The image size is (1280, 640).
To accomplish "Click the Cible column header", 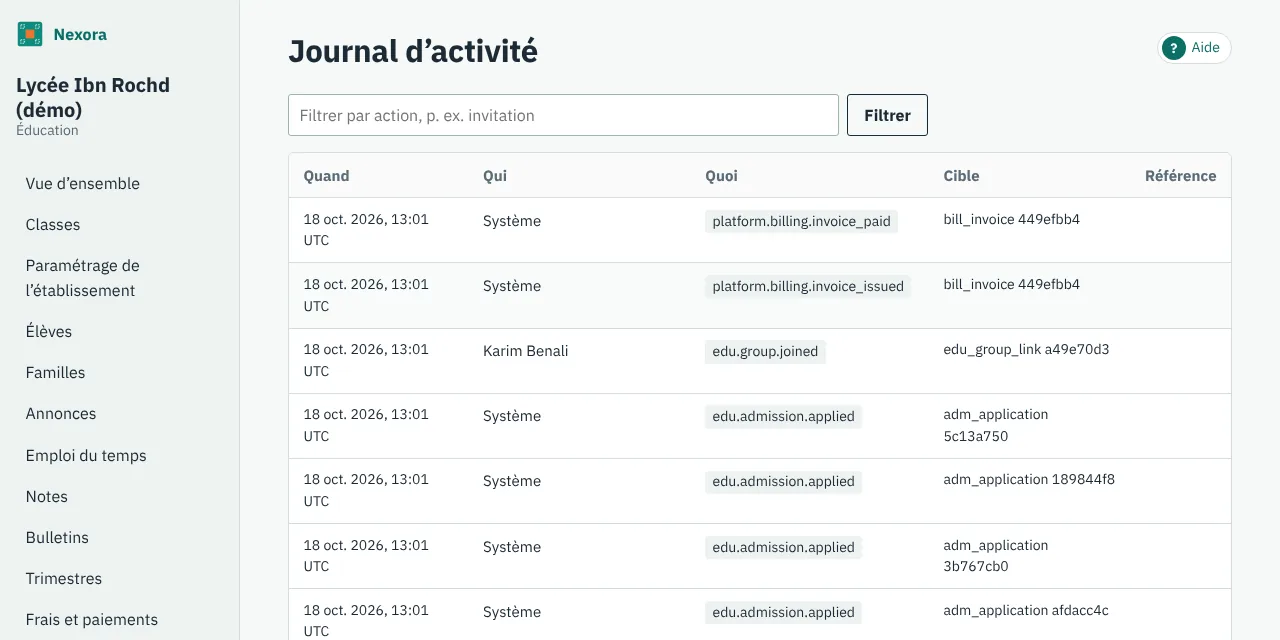I will (x=961, y=176).
